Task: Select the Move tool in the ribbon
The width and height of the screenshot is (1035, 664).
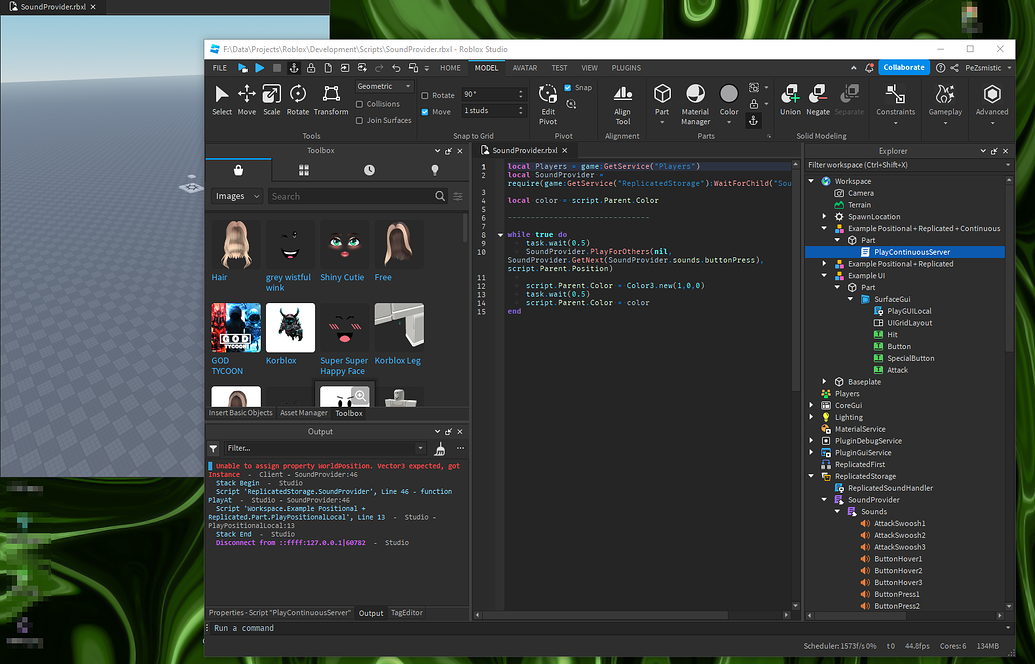Action: 247,100
